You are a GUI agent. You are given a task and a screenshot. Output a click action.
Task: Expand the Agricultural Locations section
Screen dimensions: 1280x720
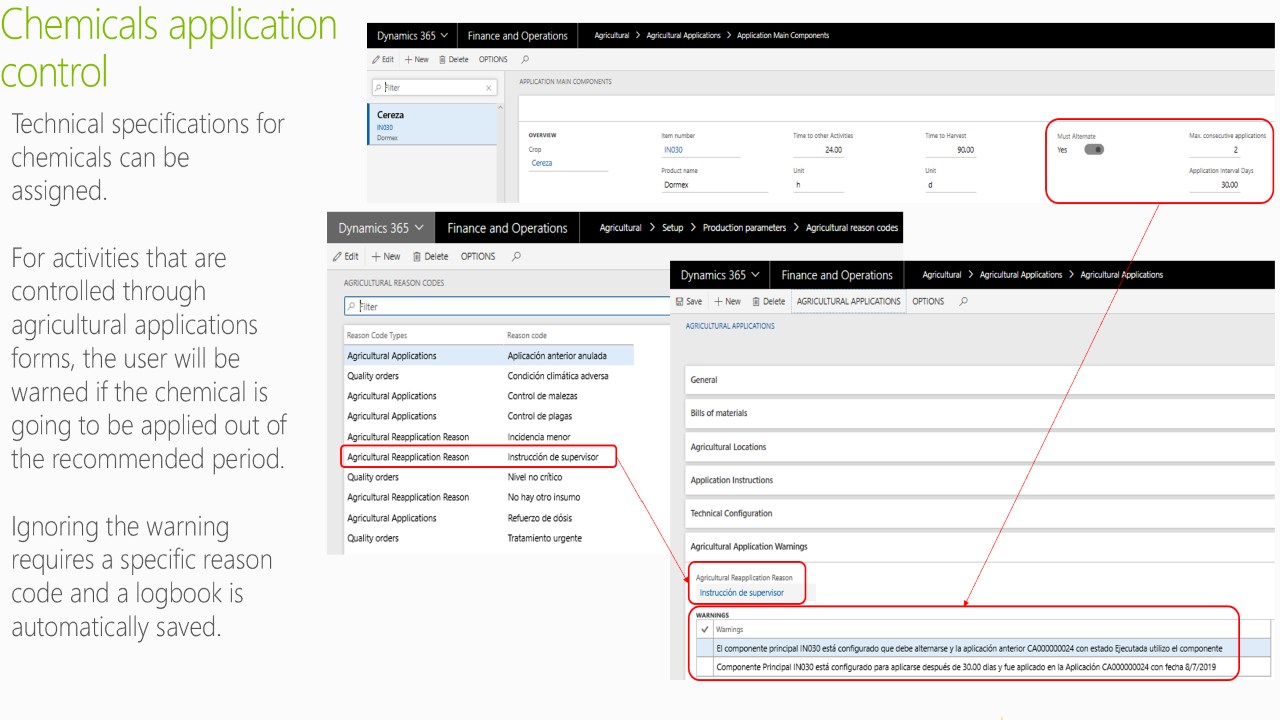tap(980, 447)
